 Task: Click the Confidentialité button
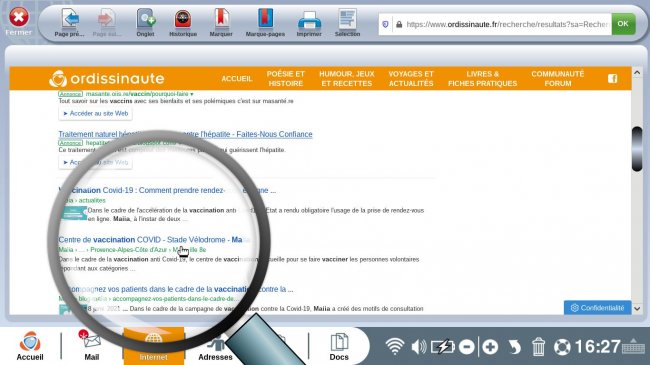tap(597, 308)
